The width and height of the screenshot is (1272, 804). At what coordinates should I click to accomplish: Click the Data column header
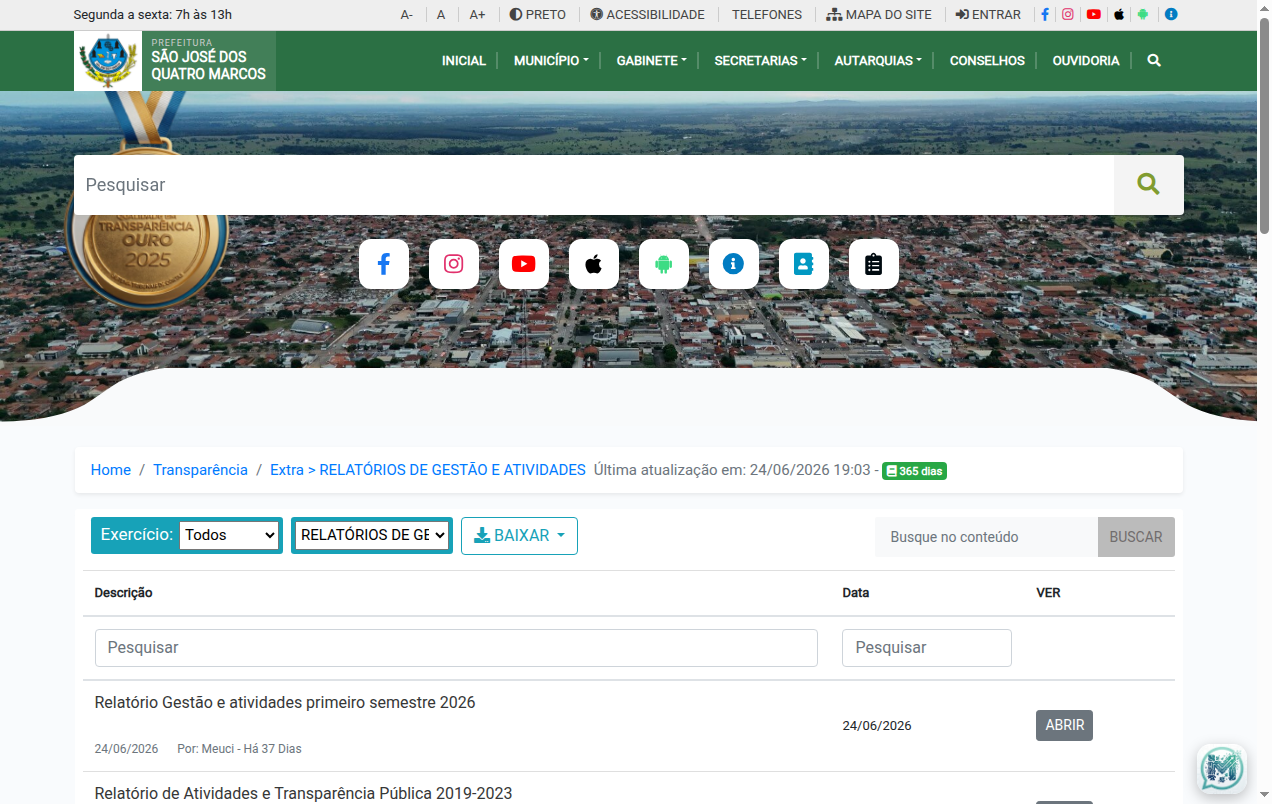coord(856,593)
